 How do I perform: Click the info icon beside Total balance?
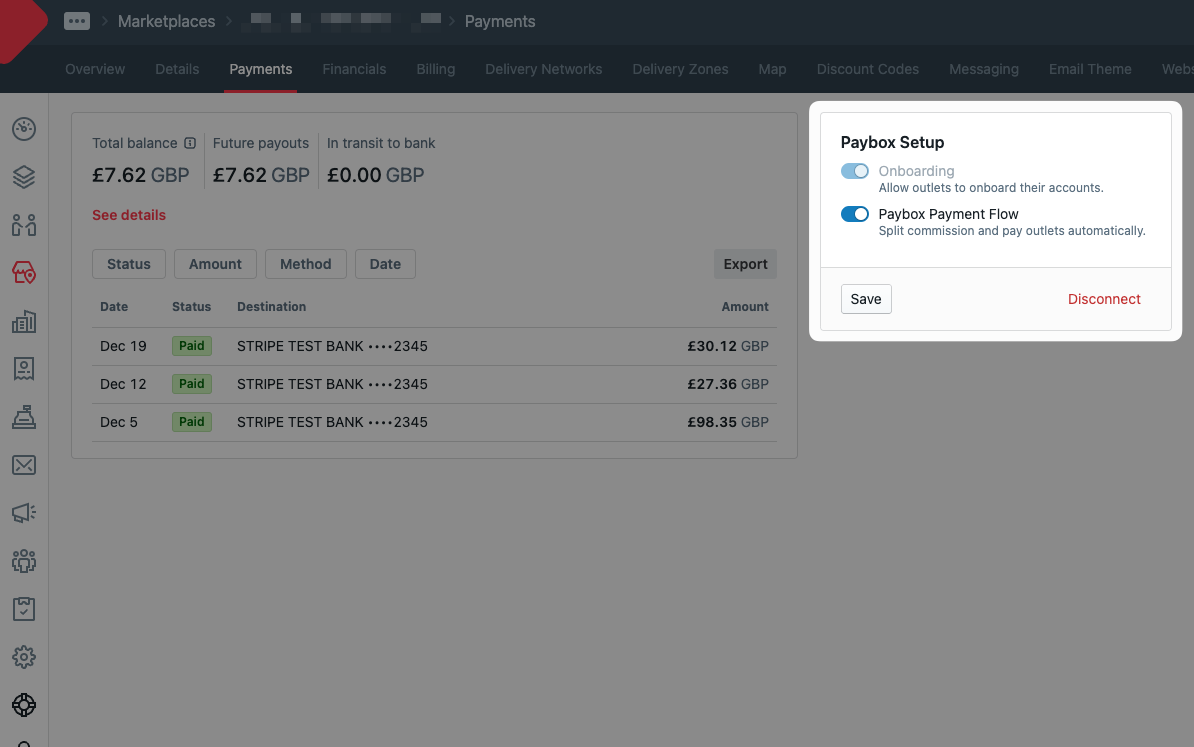pyautogui.click(x=190, y=143)
